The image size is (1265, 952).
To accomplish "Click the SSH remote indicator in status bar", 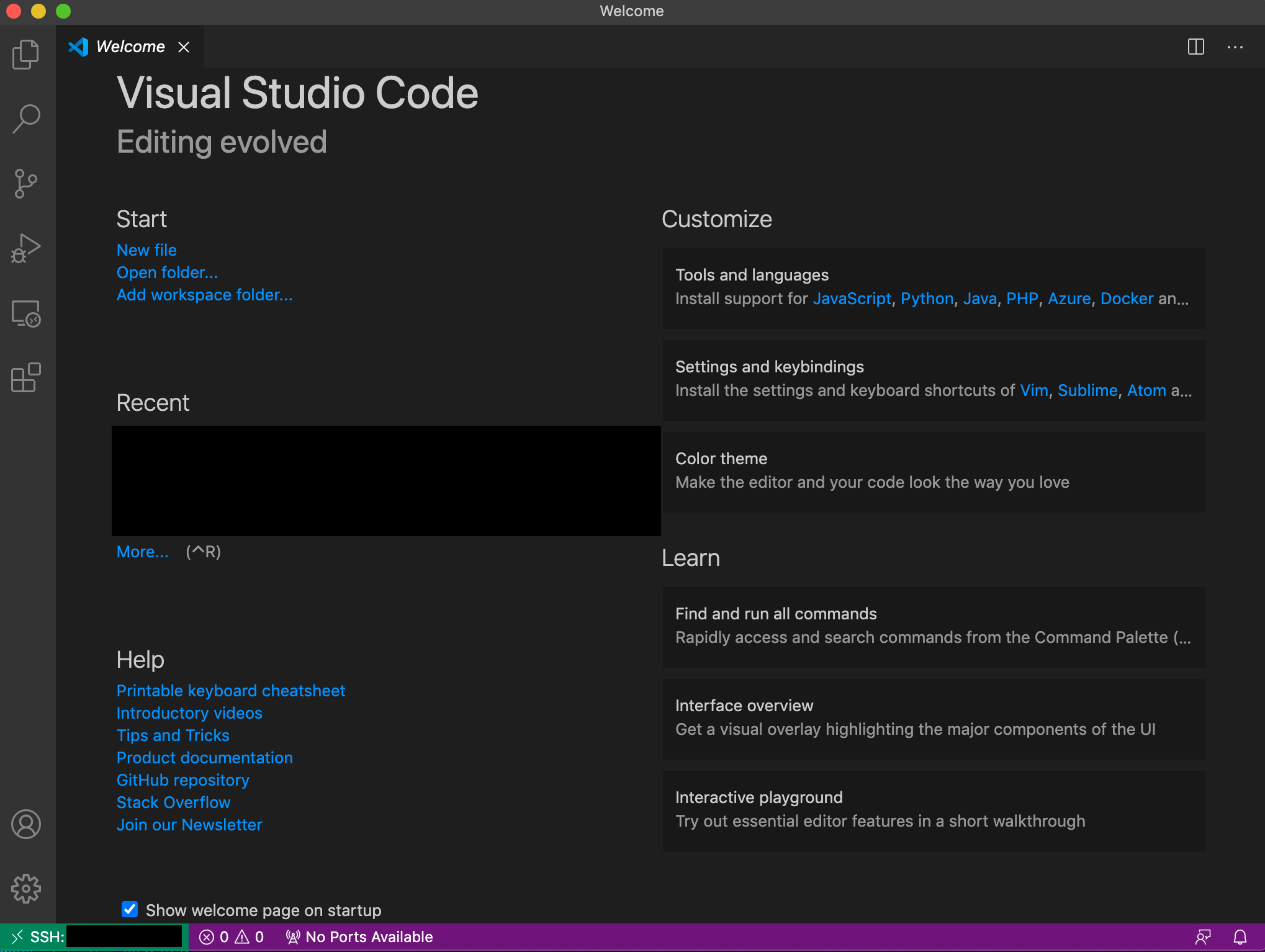I will coord(94,936).
